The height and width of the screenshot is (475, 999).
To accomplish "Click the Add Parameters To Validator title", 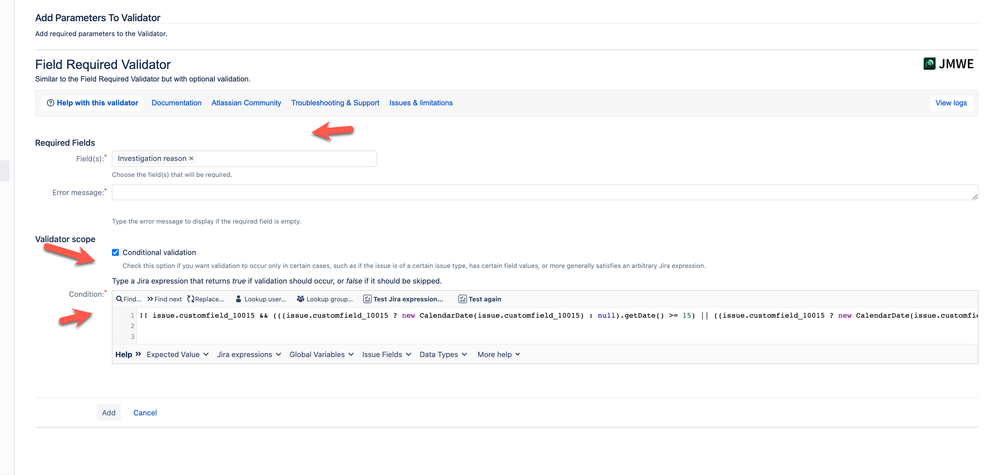I will tap(98, 18).
